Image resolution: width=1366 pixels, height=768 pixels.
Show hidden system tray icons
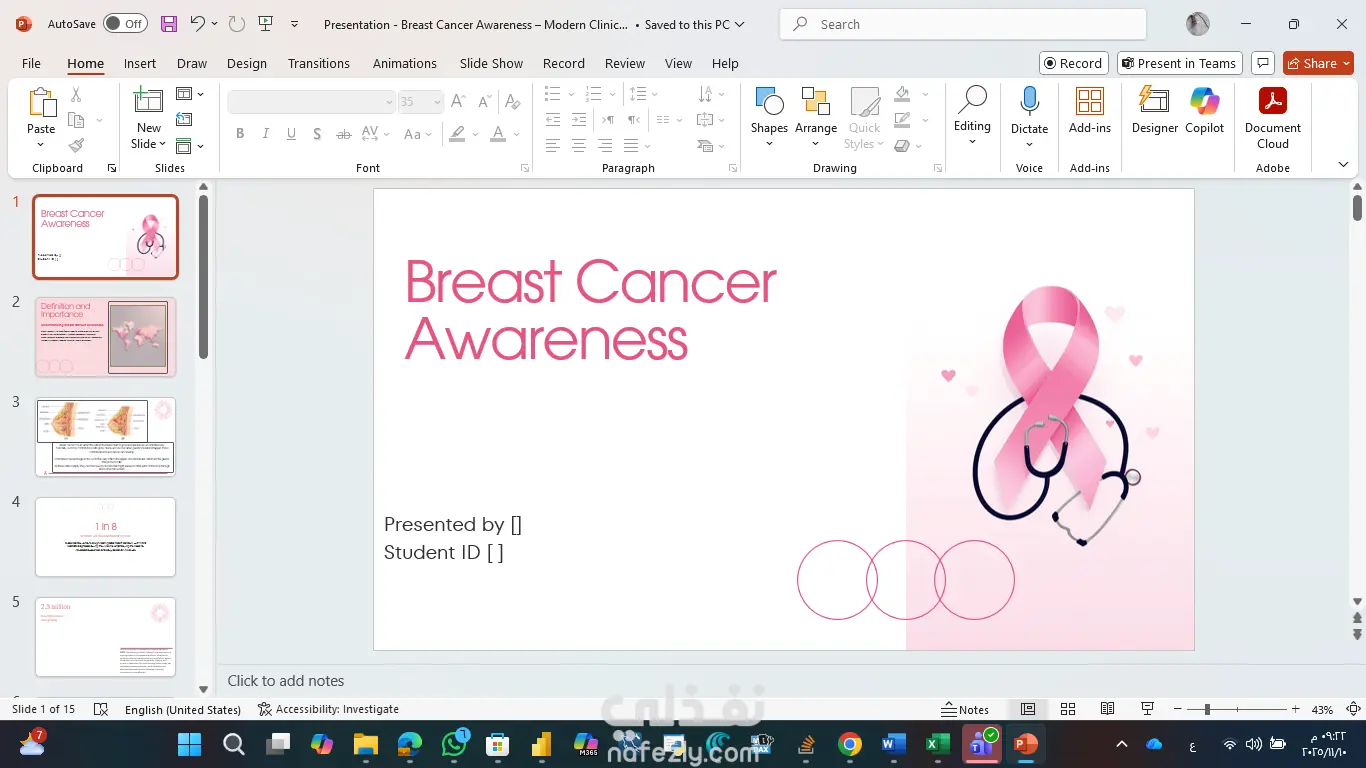1122,744
